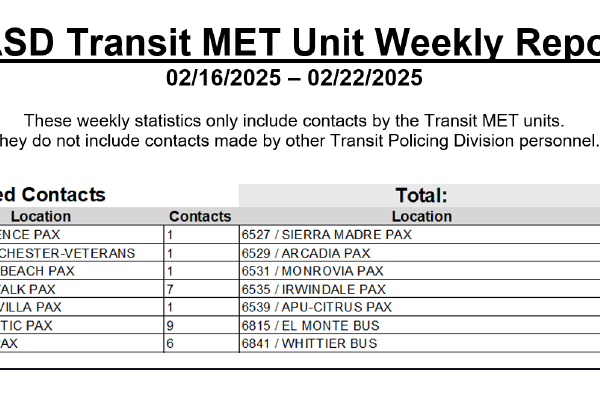
Task: Click the 02/16/2025 – 02/22/2025 date range
Action: pos(294,77)
